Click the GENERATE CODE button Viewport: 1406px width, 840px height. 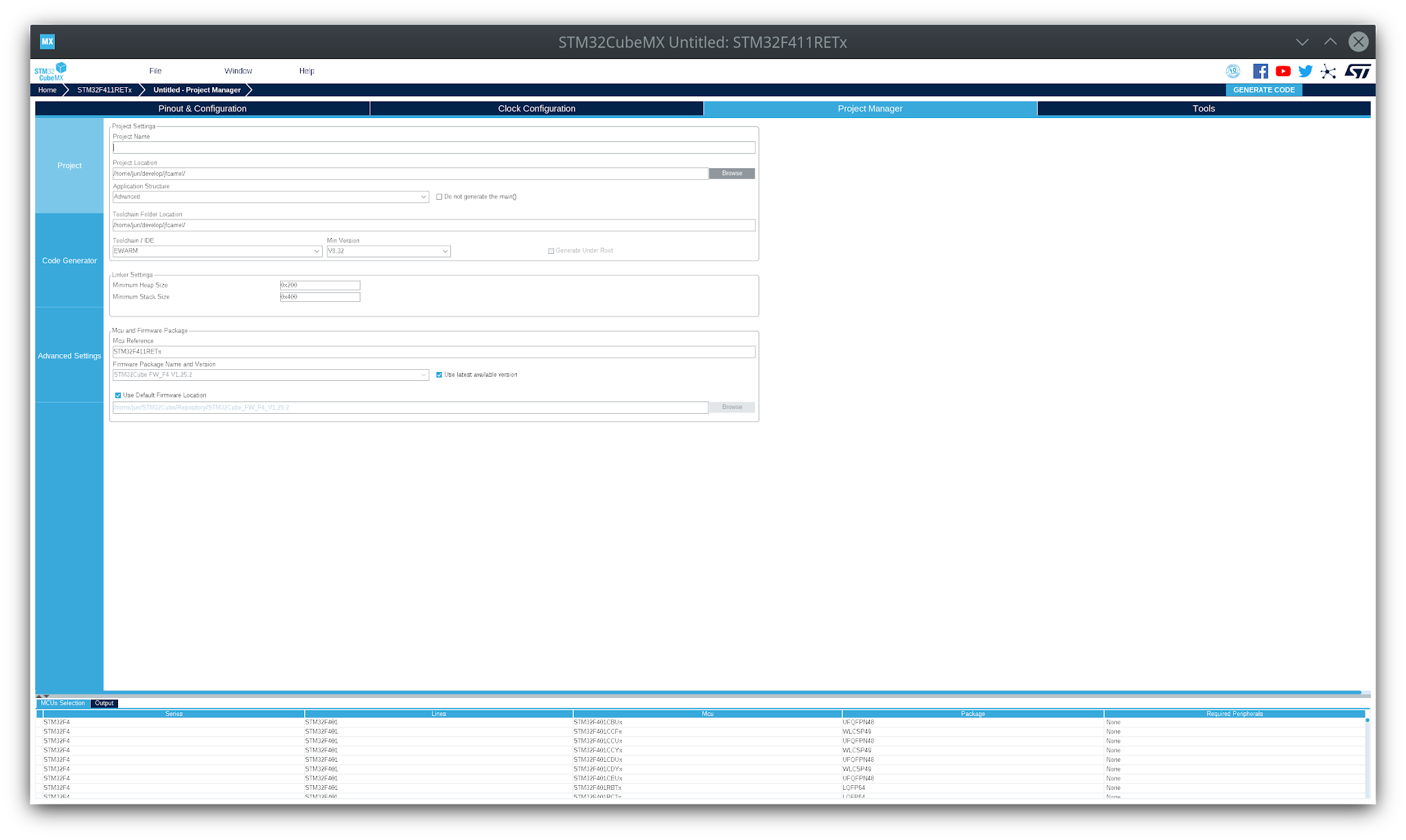pos(1264,90)
